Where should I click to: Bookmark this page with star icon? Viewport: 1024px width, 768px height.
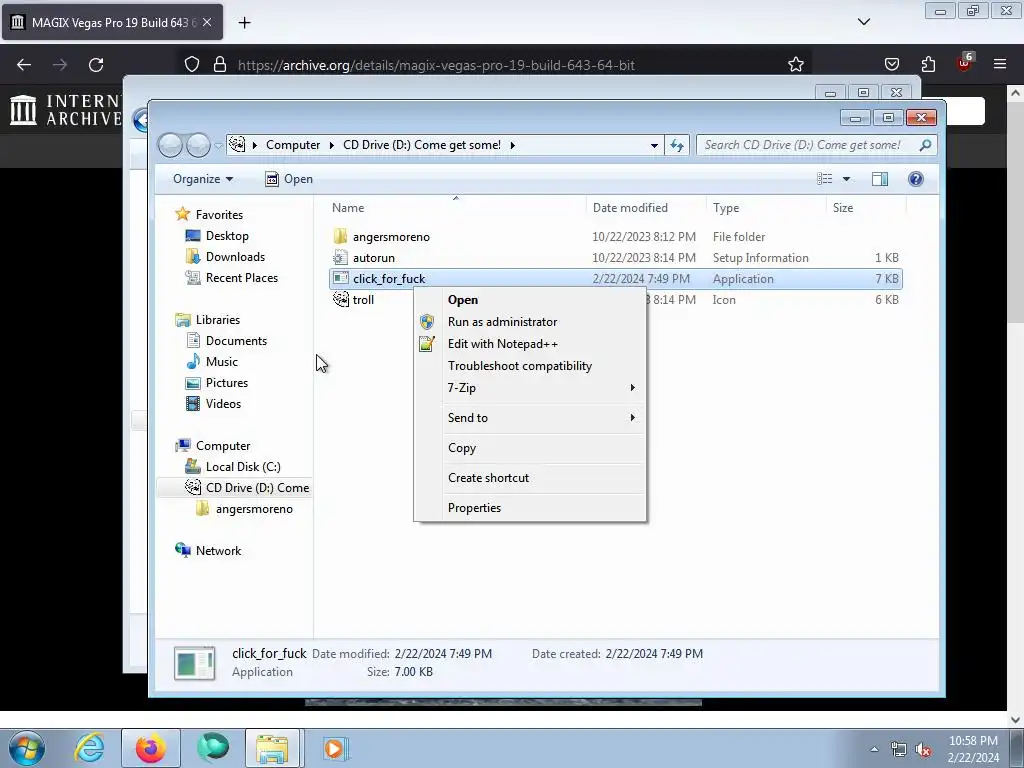(x=795, y=65)
